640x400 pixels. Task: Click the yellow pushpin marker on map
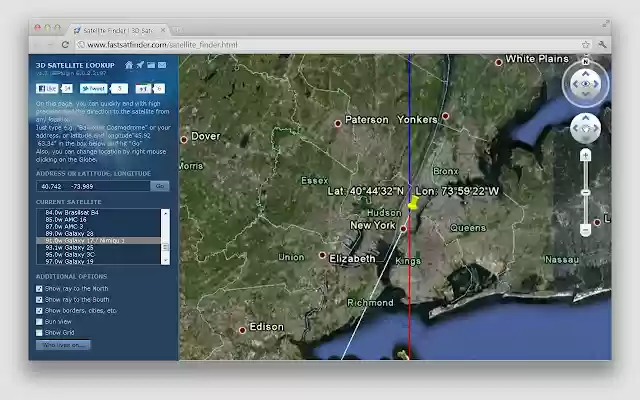click(x=413, y=203)
